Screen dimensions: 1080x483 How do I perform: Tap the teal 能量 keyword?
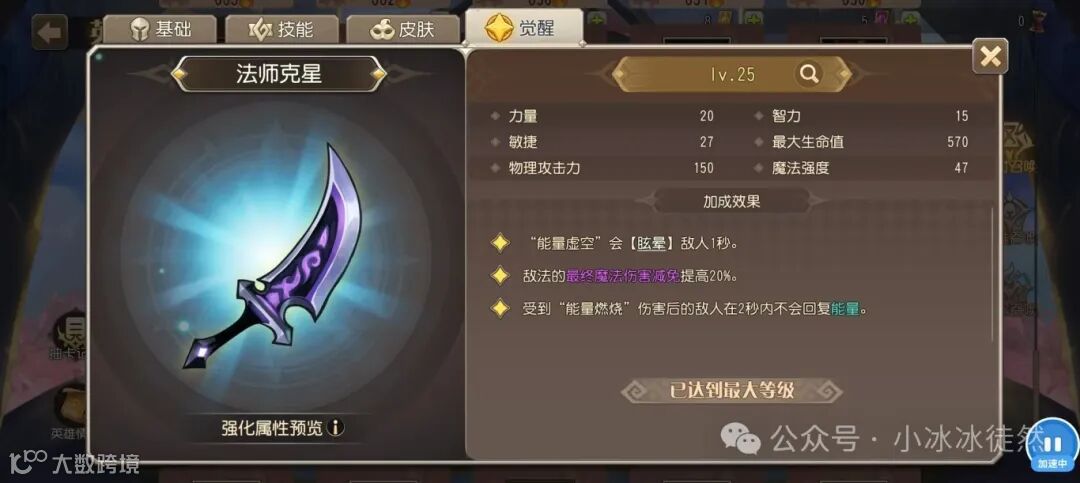point(845,309)
